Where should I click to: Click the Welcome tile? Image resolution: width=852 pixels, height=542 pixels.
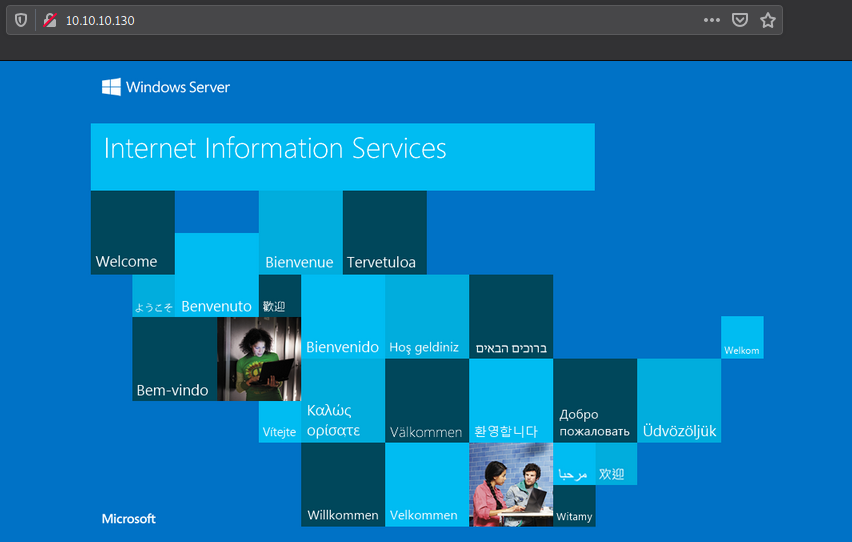(x=133, y=232)
